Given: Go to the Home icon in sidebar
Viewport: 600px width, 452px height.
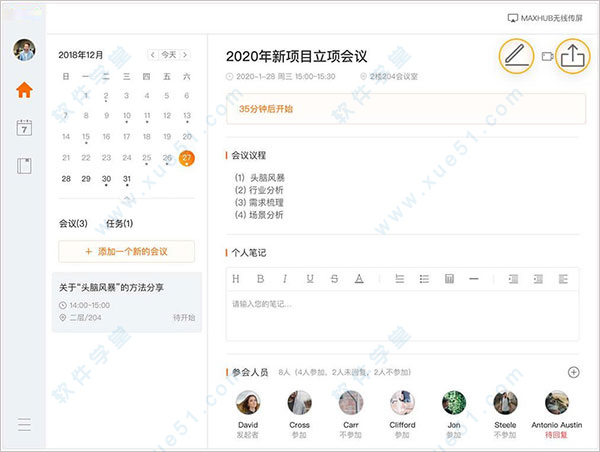Looking at the screenshot, I should click(x=24, y=90).
